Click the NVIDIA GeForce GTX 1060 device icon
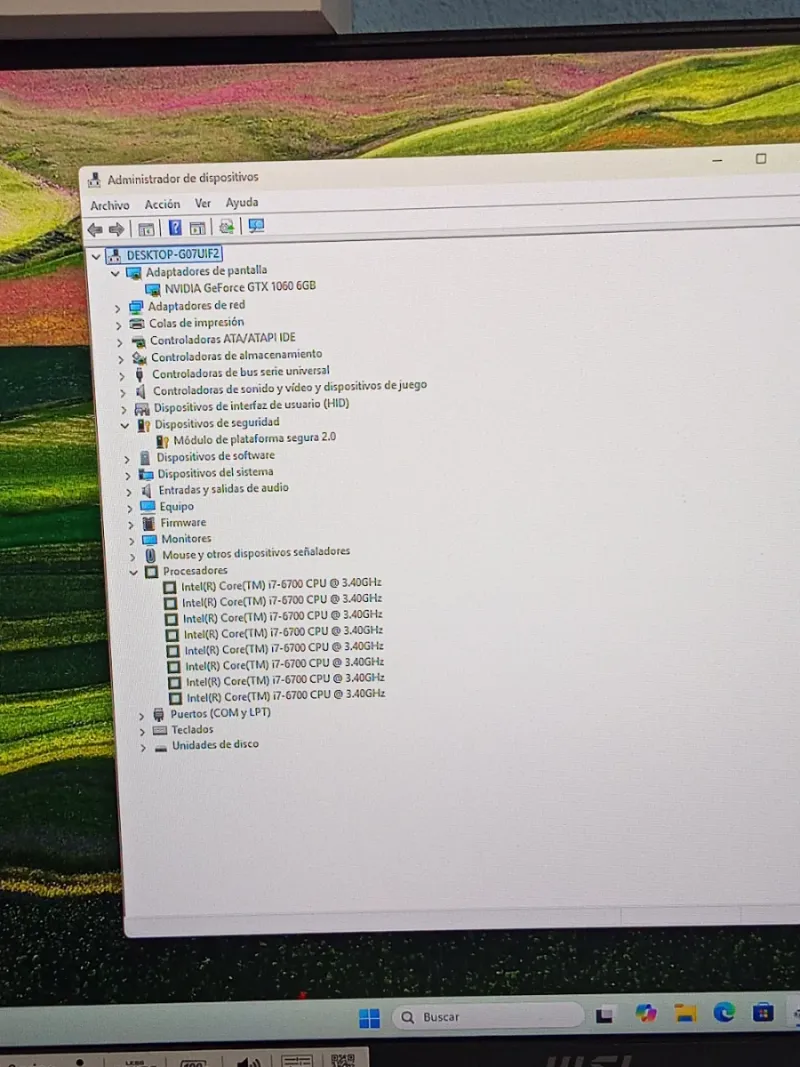Image resolution: width=800 pixels, height=1067 pixels. click(153, 290)
